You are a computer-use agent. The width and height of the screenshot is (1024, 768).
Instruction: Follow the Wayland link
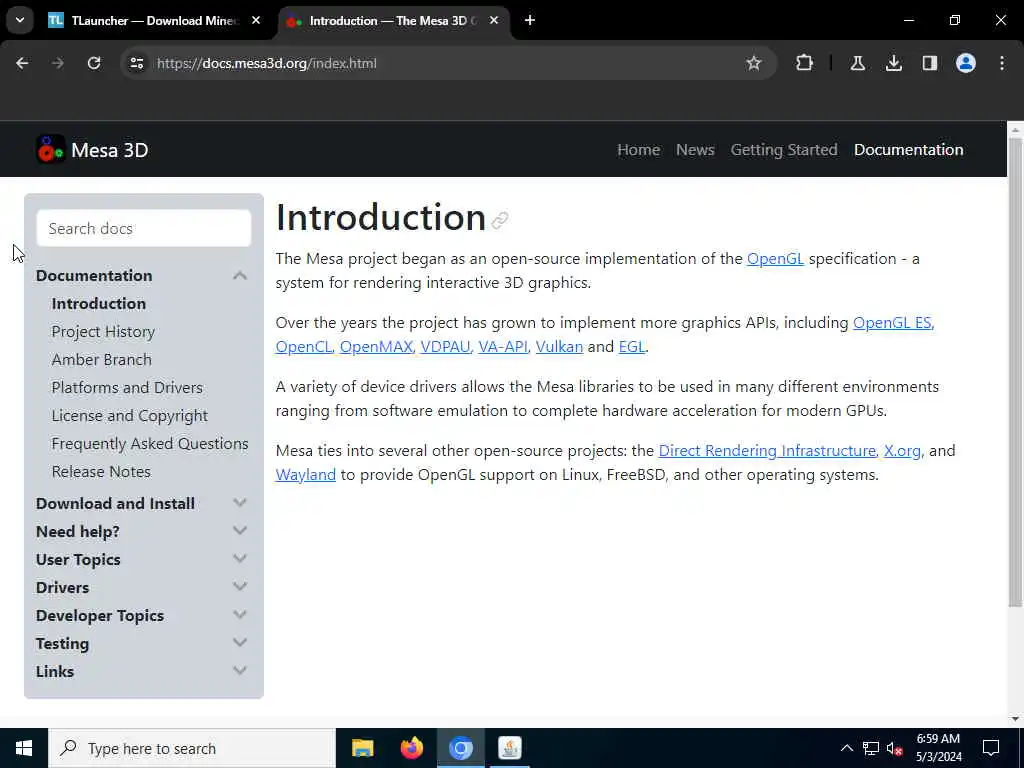(306, 475)
